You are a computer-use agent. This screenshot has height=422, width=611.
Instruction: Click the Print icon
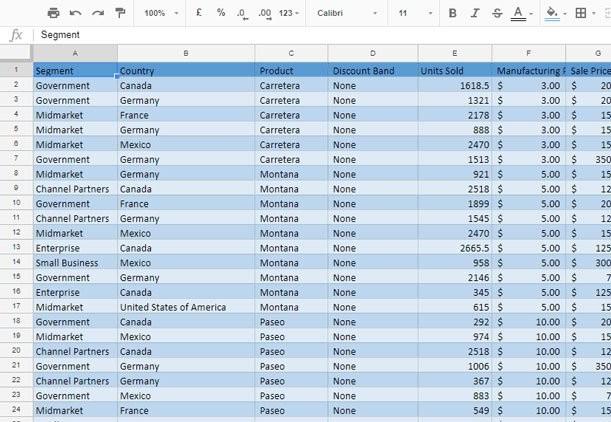coord(53,13)
